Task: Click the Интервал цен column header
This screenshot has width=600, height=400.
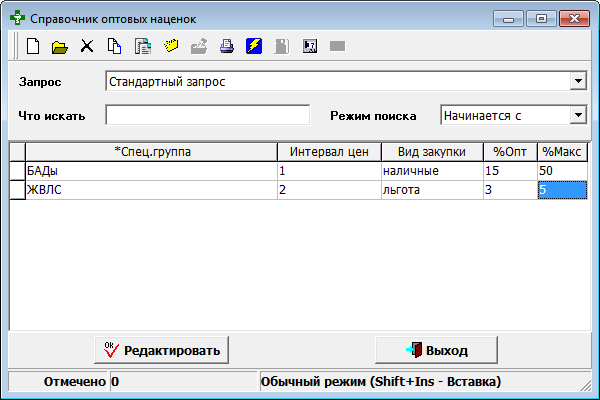Action: (329, 152)
